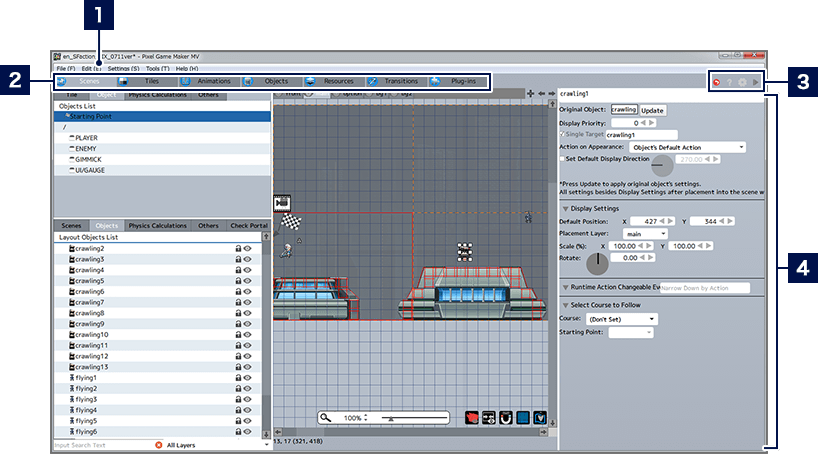Viewport: 818px width, 454px height.
Task: Open the All Layers filter dropdown
Action: click(217, 445)
